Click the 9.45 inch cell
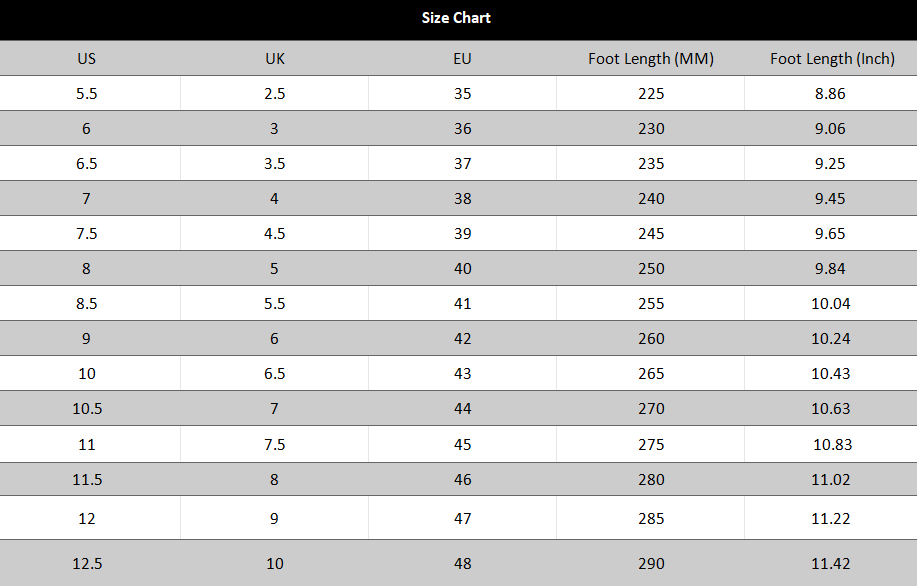This screenshot has height=586, width=917. [830, 198]
